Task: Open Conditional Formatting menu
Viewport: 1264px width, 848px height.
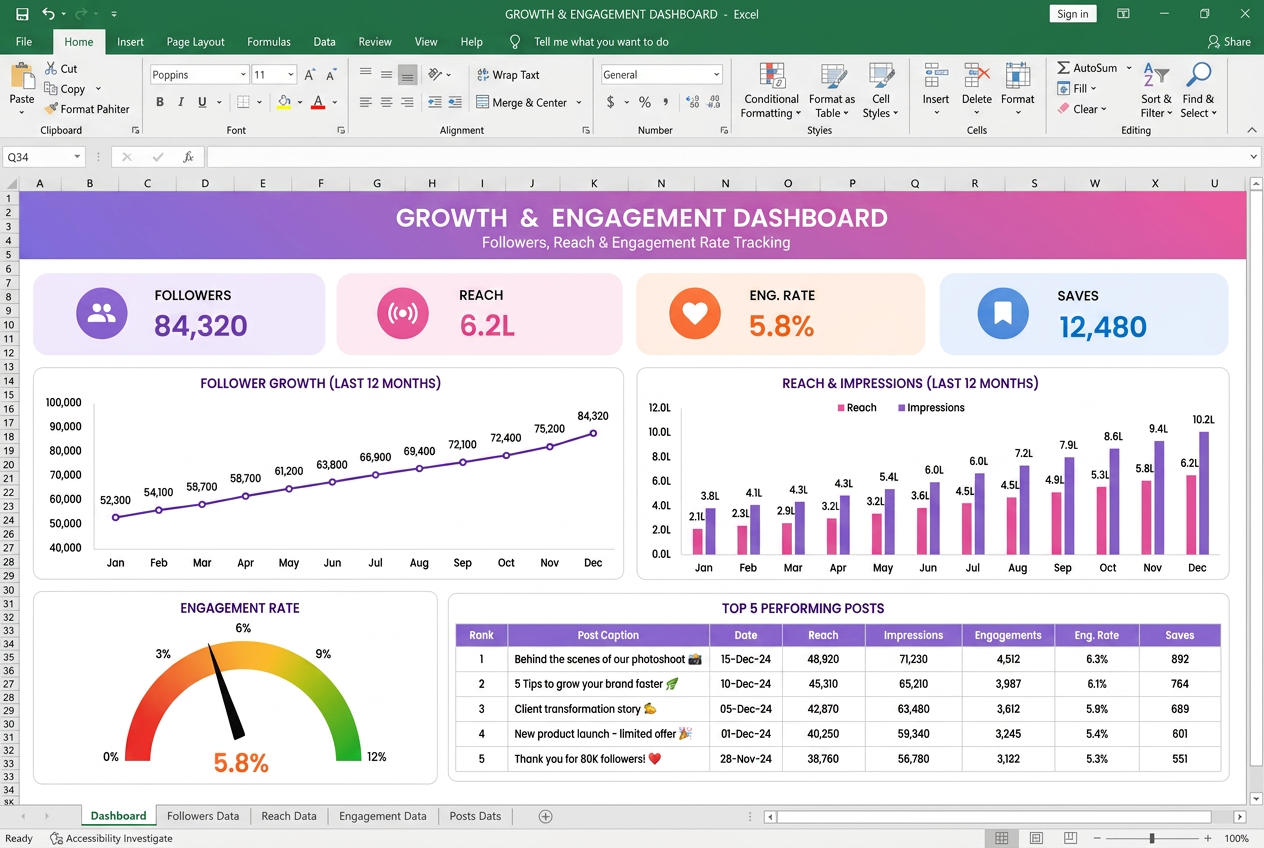Action: [771, 90]
